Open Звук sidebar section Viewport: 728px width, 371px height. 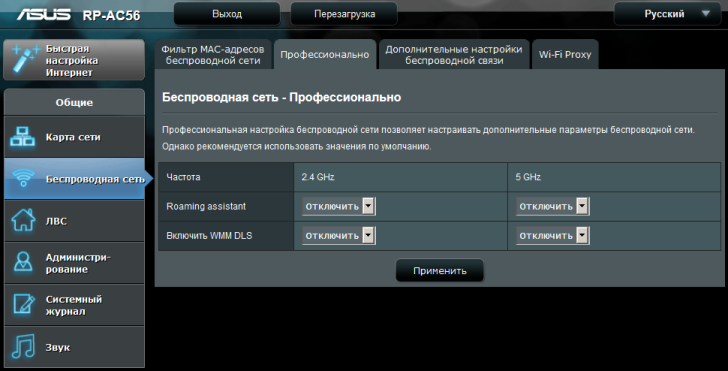point(74,347)
